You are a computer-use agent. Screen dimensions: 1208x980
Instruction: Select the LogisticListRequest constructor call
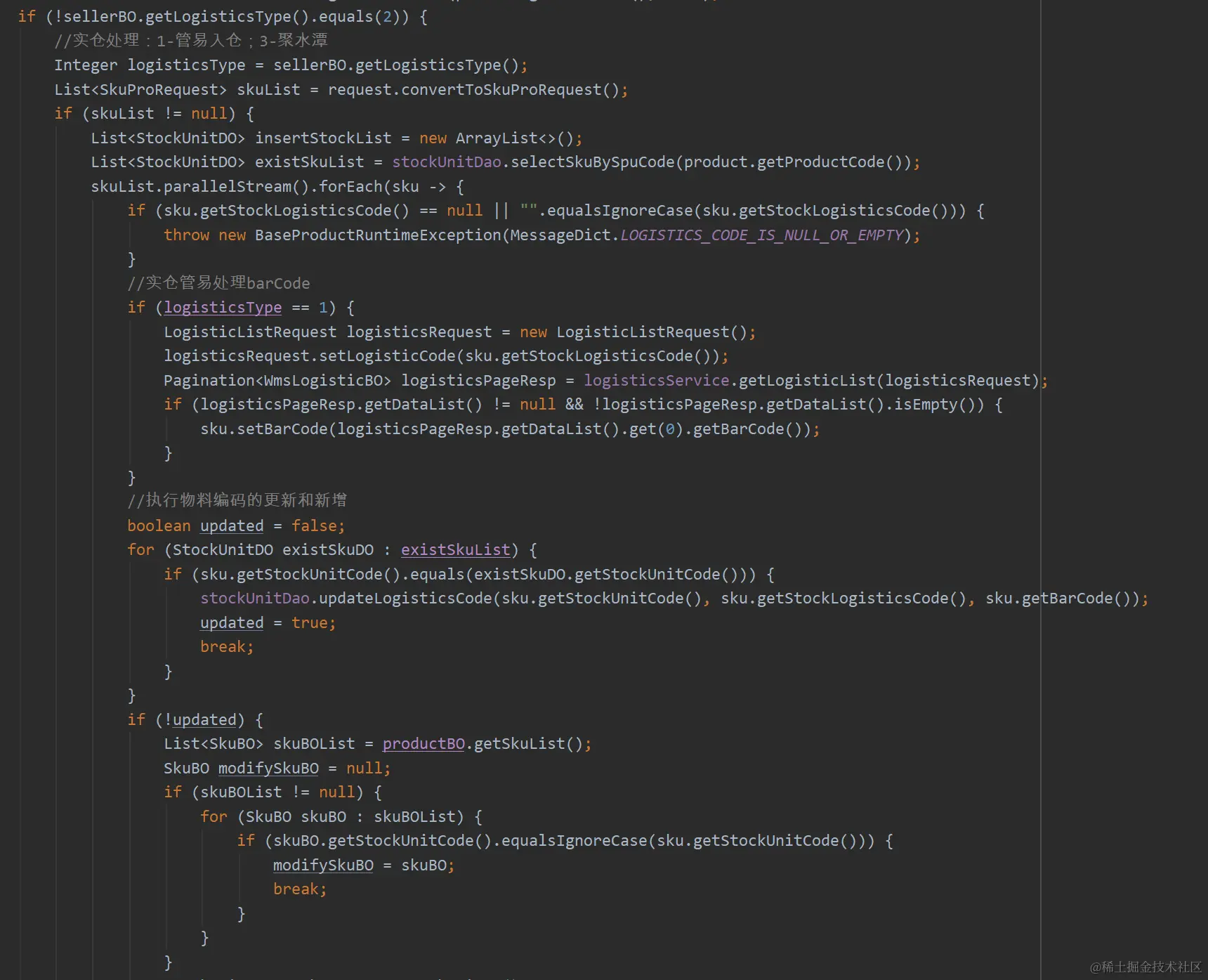tap(653, 331)
